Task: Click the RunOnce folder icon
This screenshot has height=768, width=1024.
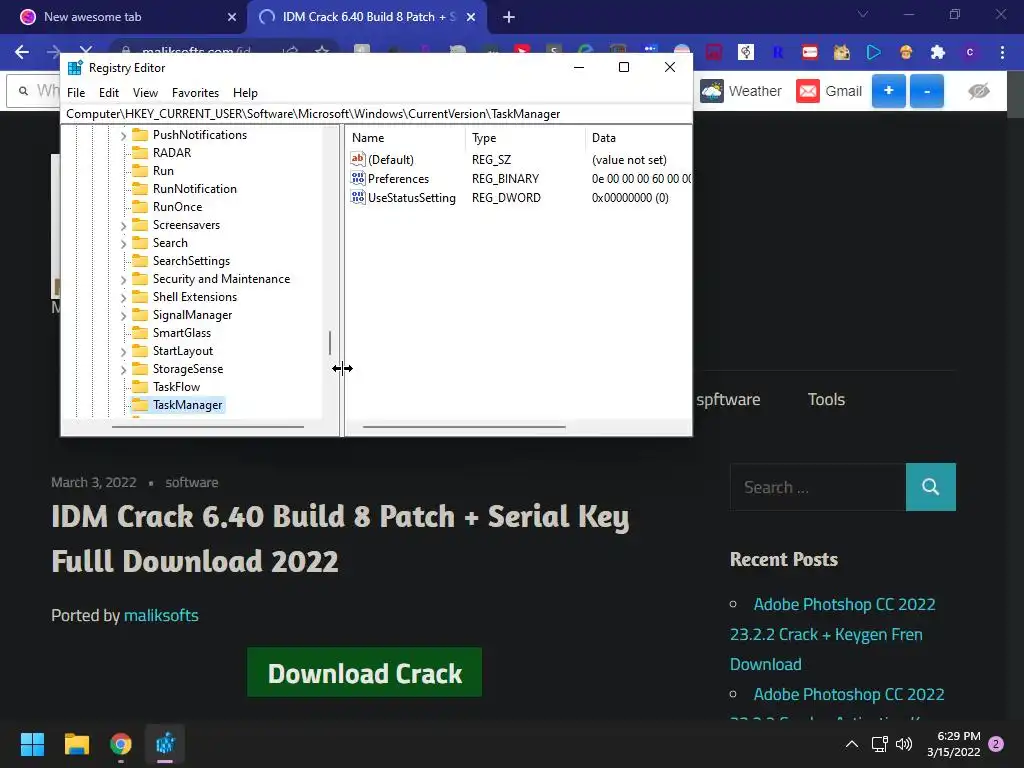Action: [140, 206]
